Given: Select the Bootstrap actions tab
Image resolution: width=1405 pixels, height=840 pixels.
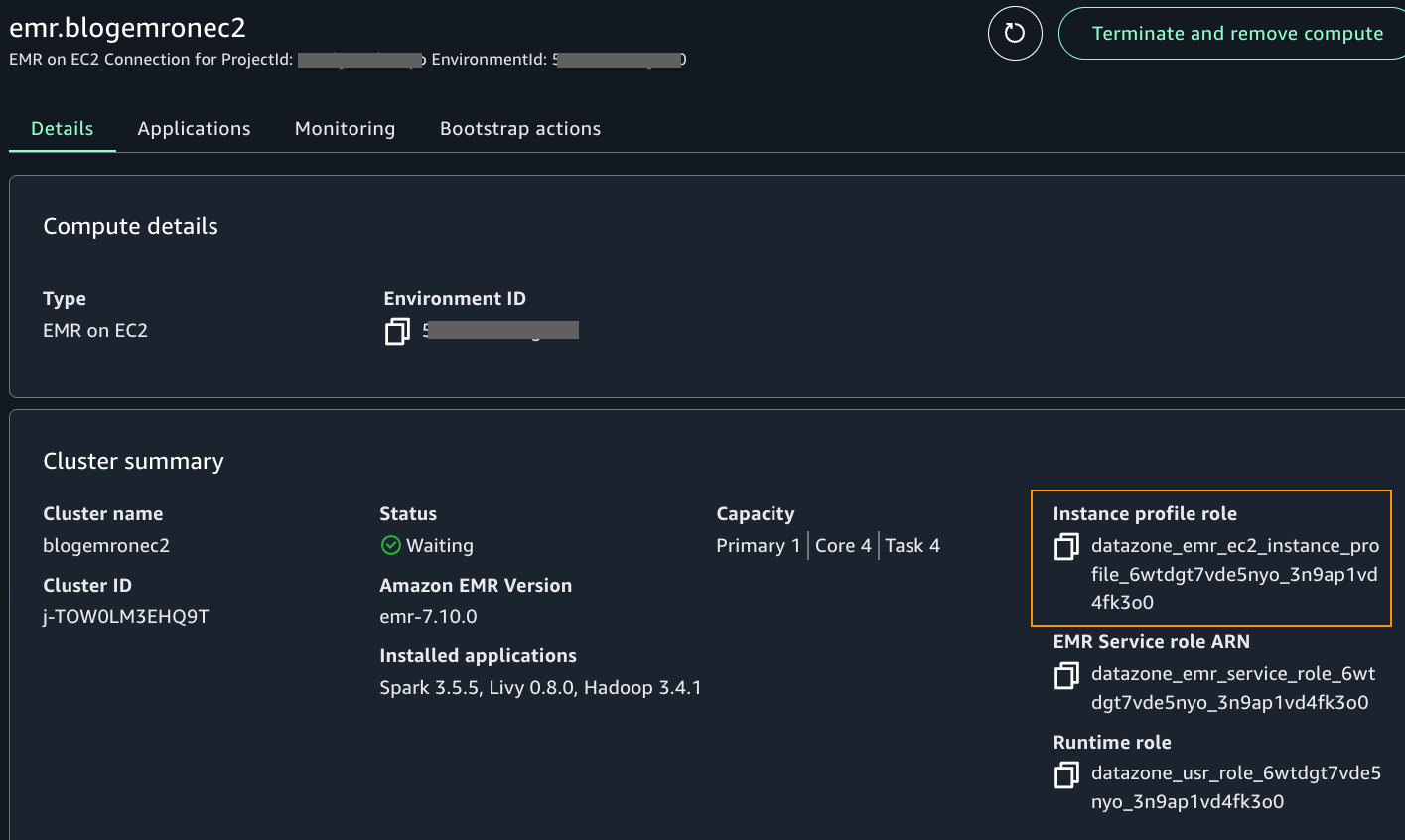Looking at the screenshot, I should tap(519, 129).
